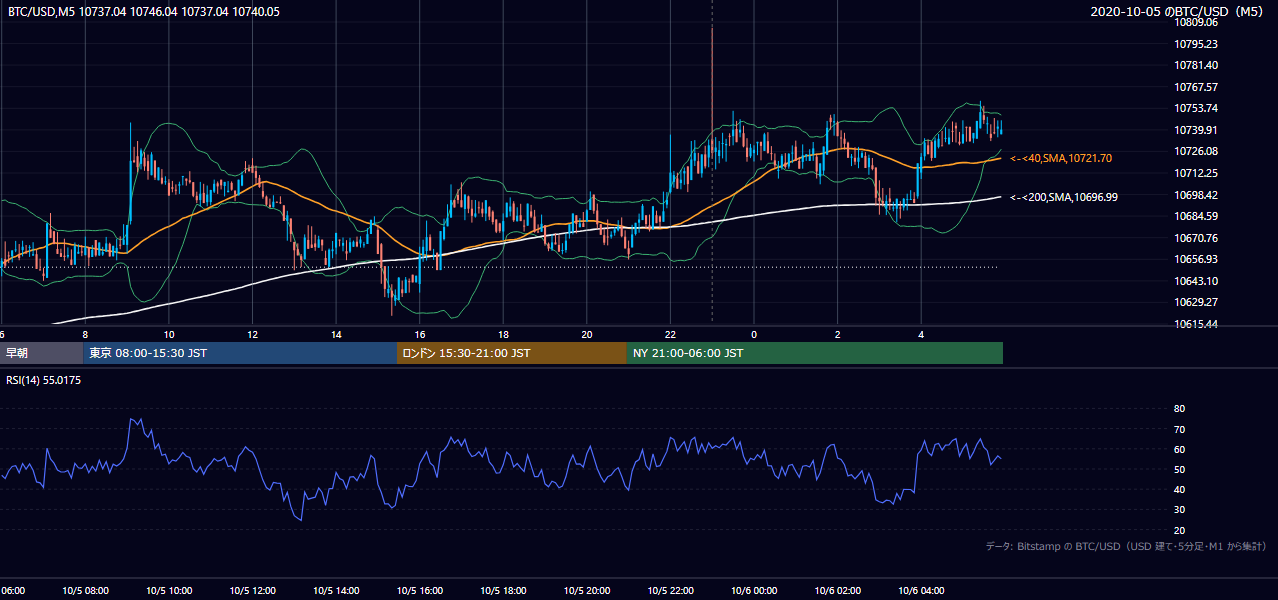The height and width of the screenshot is (600, 1278).
Task: Select the 10698.42 price axis label
Action: pos(1196,195)
